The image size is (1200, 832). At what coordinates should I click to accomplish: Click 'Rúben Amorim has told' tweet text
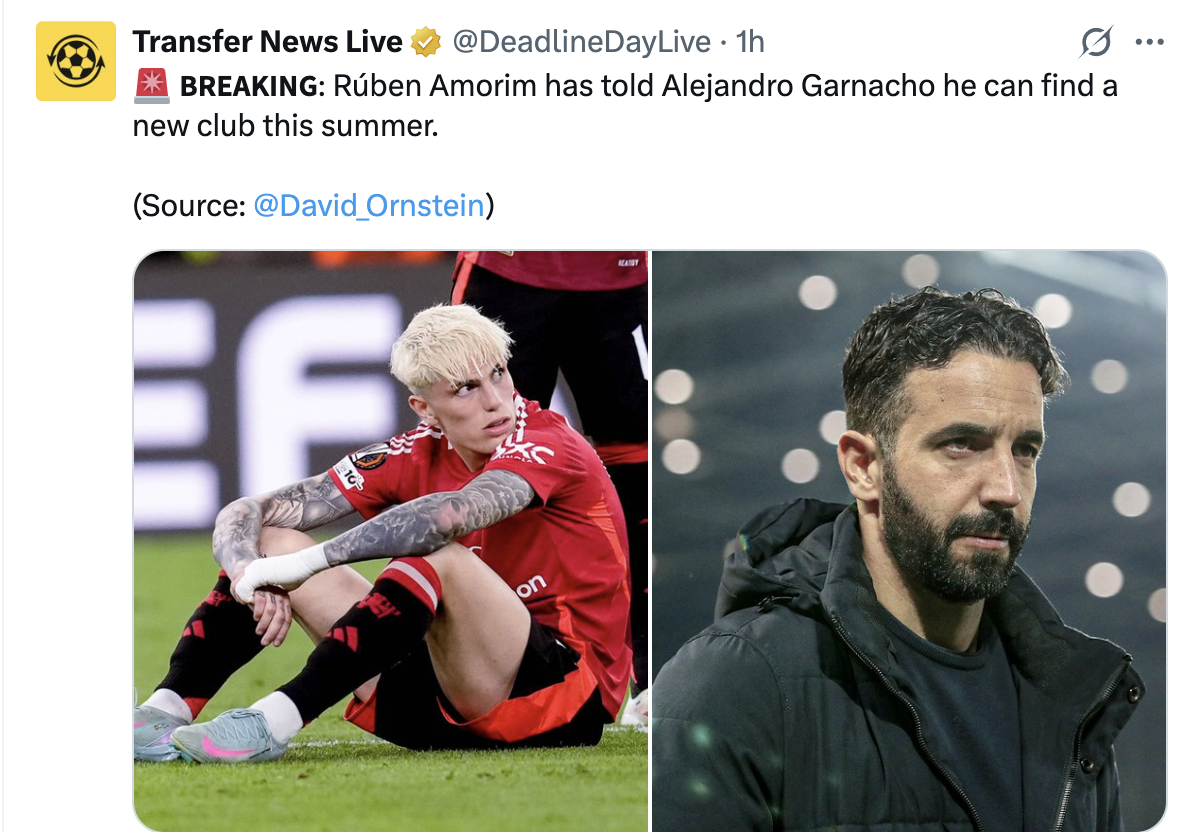click(x=494, y=87)
